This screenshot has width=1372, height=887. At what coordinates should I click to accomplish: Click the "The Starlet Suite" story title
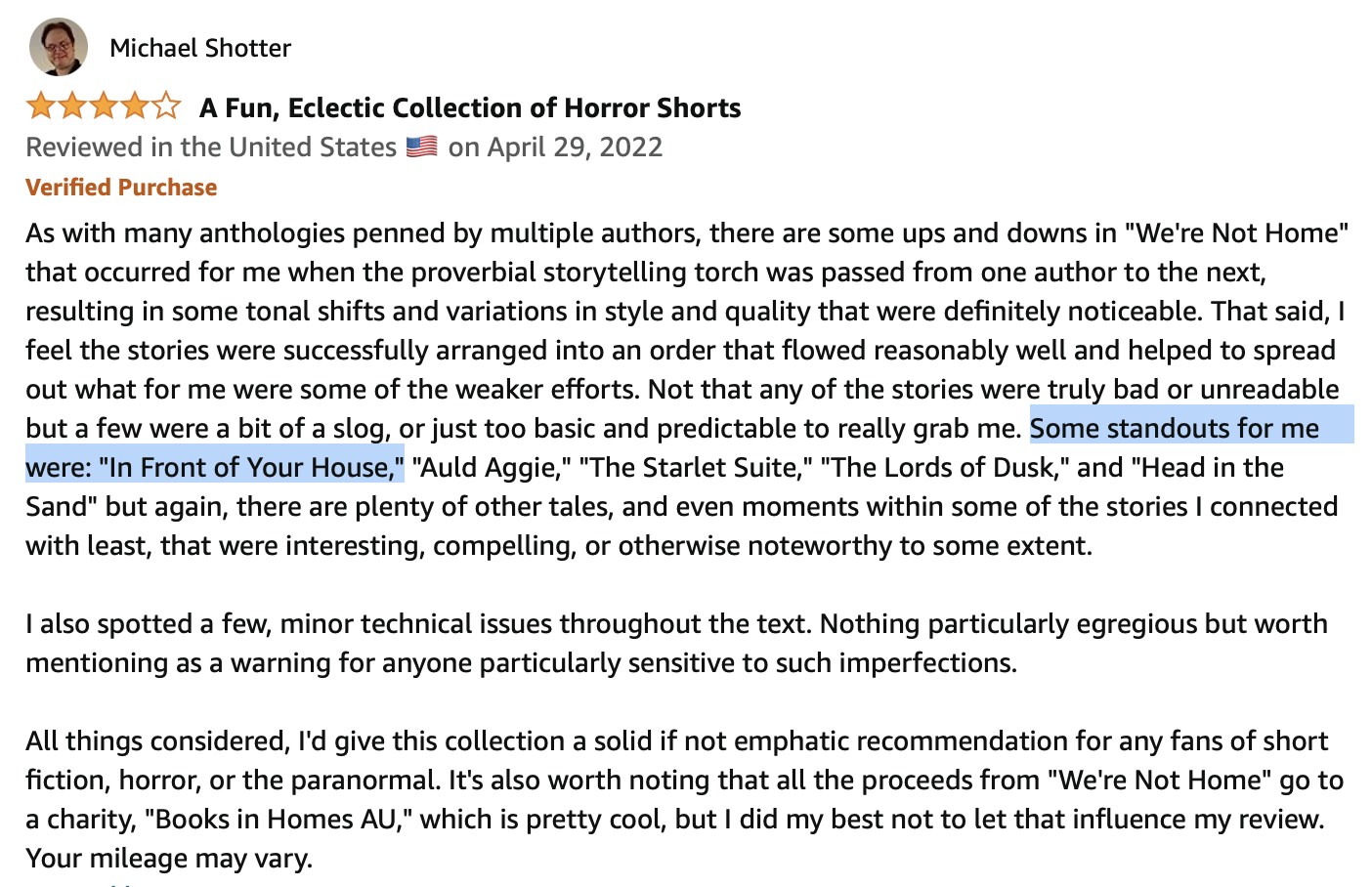pyautogui.click(x=696, y=468)
